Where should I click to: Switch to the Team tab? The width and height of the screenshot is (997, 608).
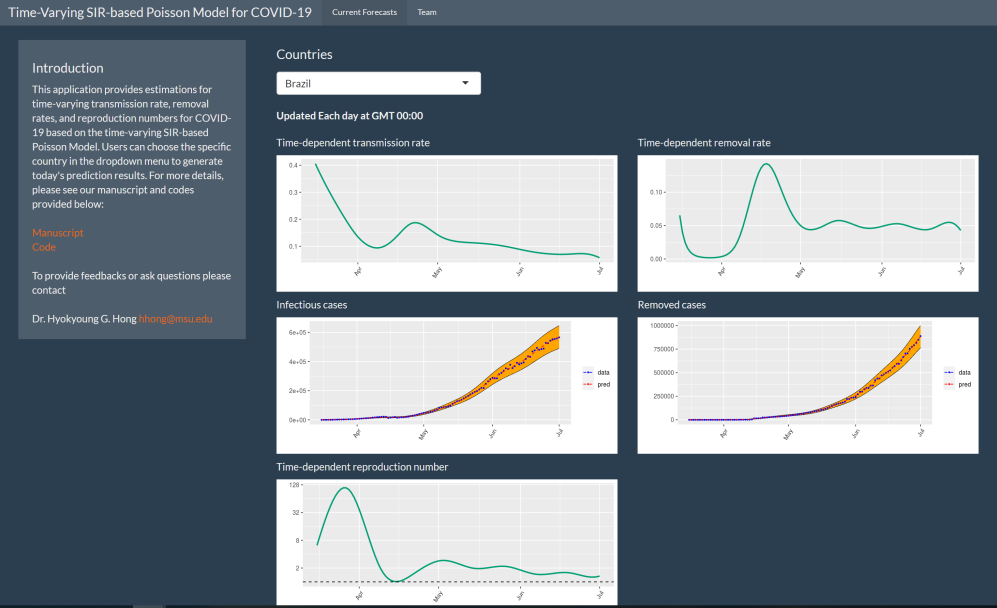(427, 12)
